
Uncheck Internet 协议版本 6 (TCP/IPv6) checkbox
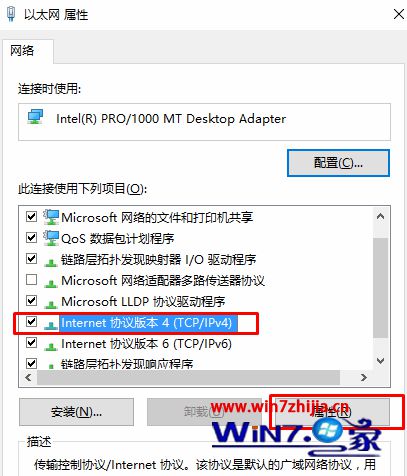click(x=31, y=342)
